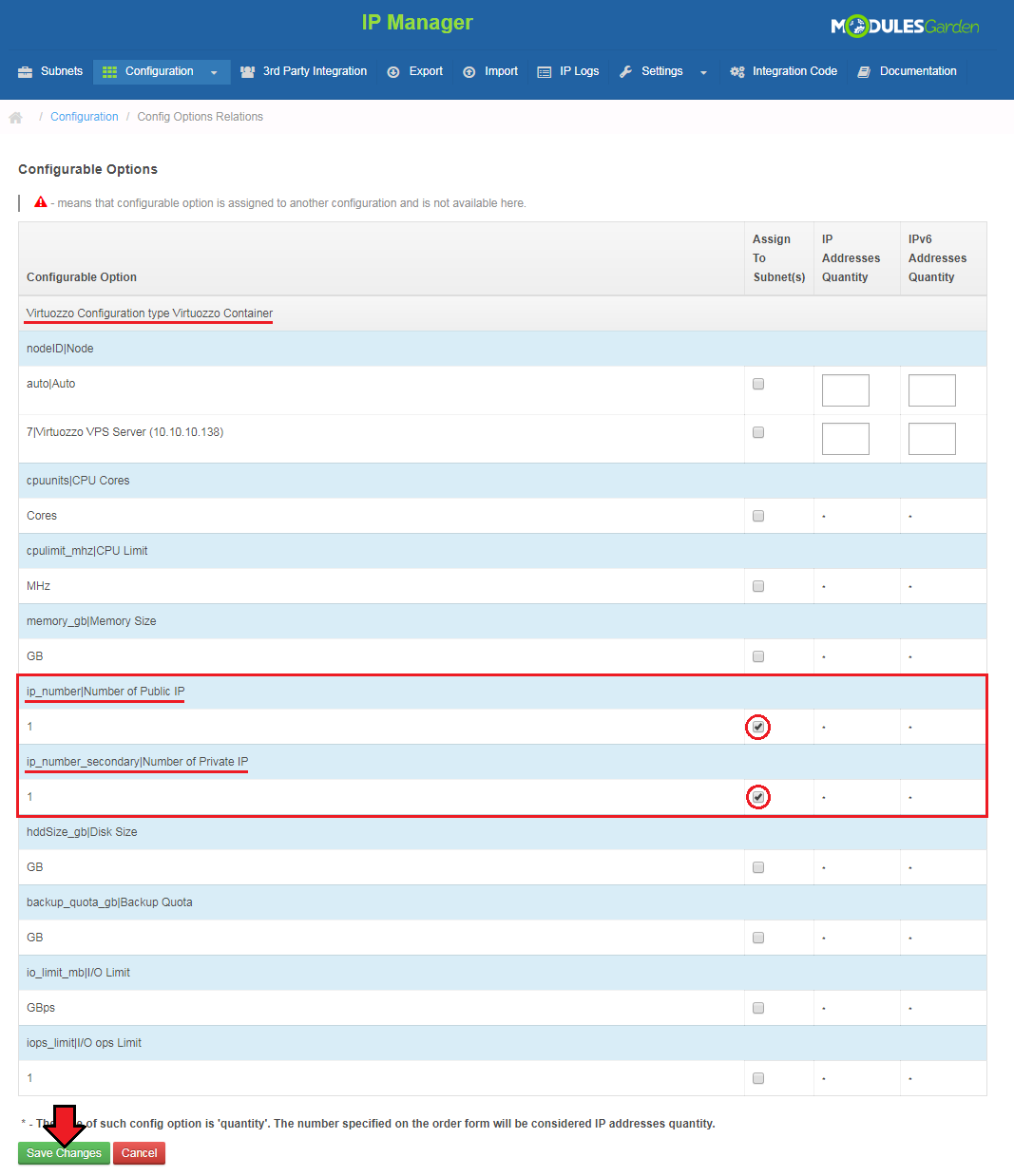
Task: Click IP Addresses Quantity field for Virtuozzo VPS Server
Action: (x=846, y=439)
